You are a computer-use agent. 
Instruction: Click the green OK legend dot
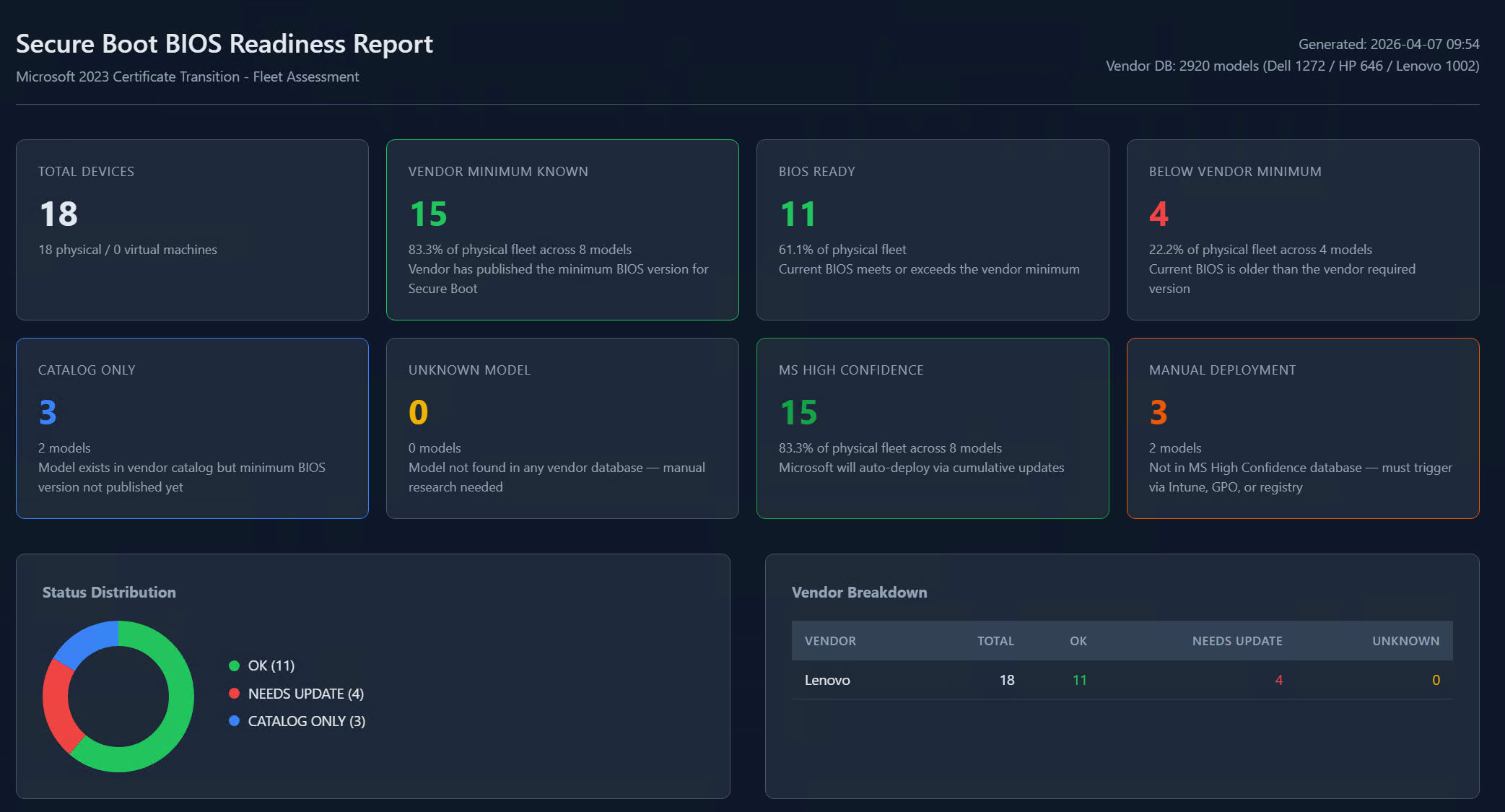click(x=234, y=665)
